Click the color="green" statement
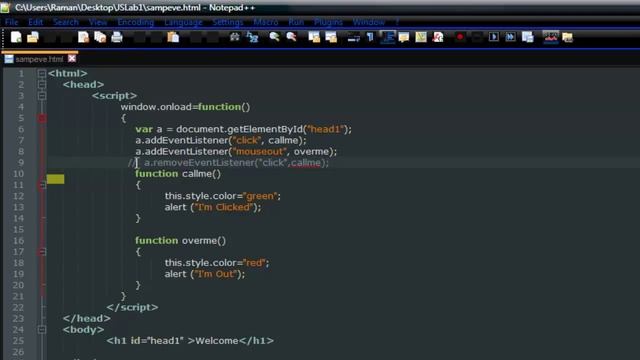This screenshot has width=640, height=360. [223, 196]
